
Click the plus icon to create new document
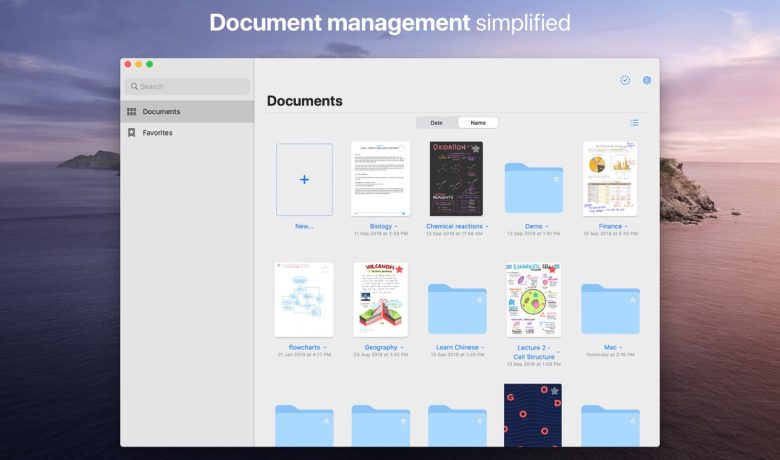[304, 180]
